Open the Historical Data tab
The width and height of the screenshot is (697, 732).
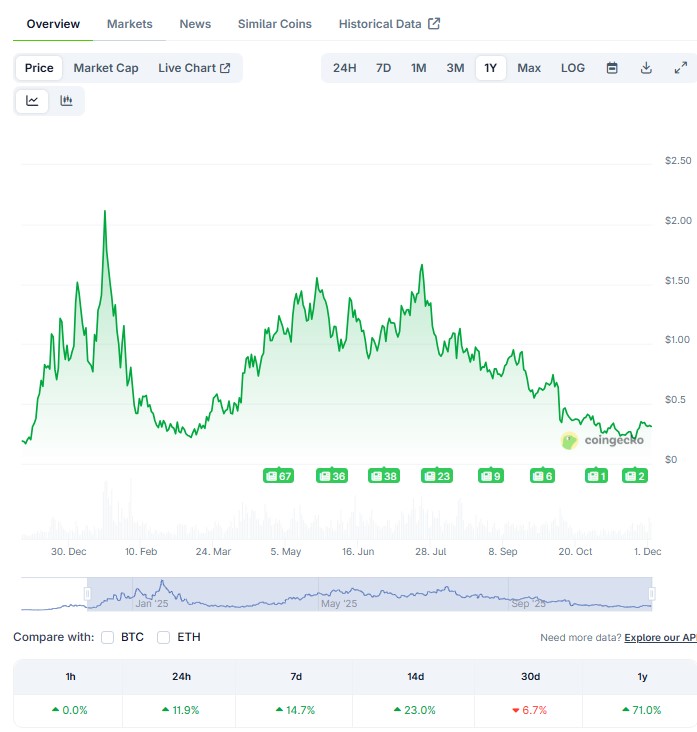(389, 24)
